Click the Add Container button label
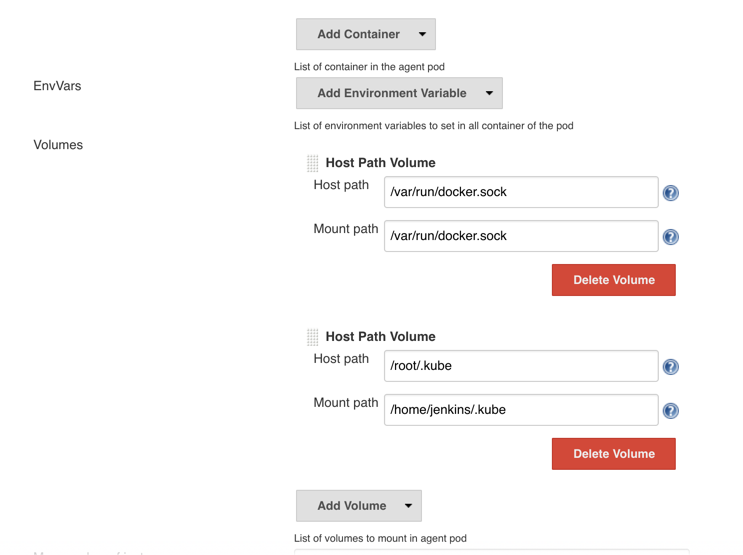743x555 pixels. point(358,34)
